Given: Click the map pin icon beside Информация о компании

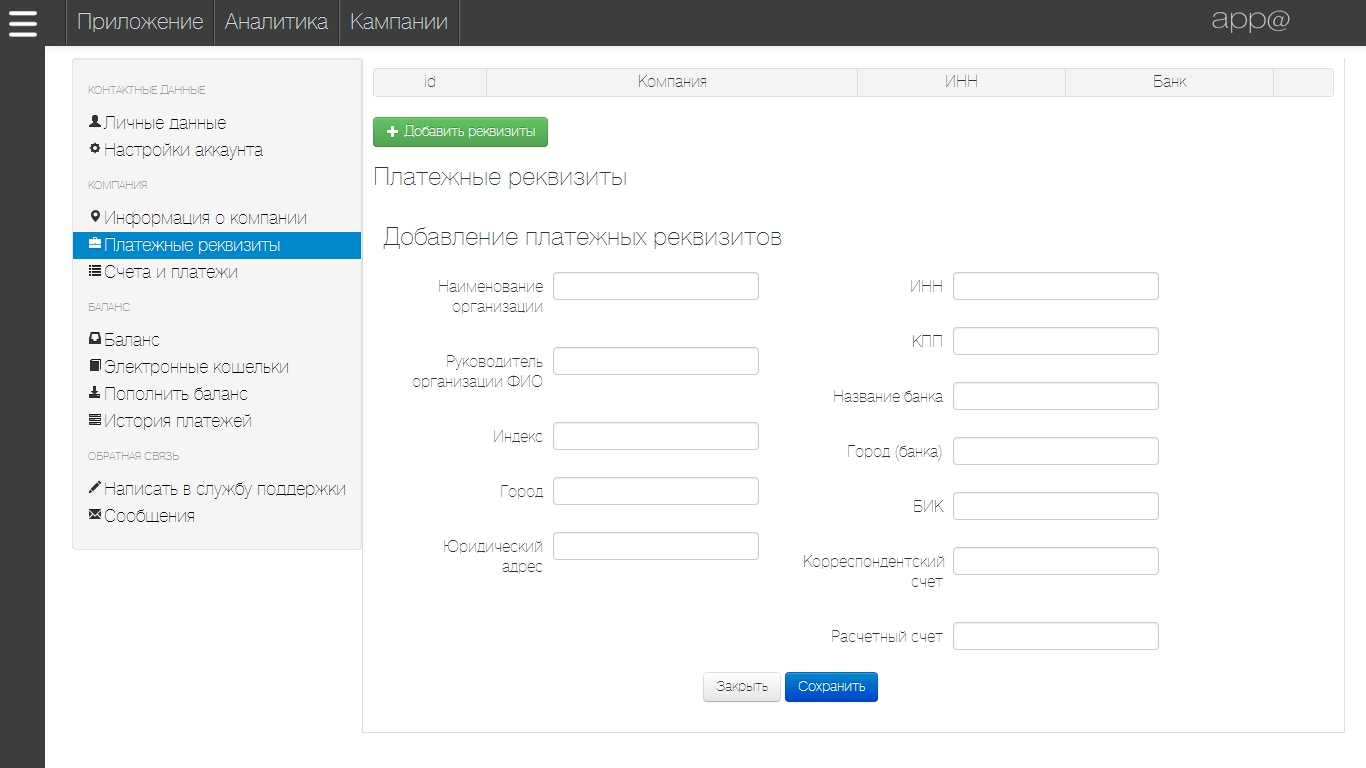Looking at the screenshot, I should [x=95, y=217].
